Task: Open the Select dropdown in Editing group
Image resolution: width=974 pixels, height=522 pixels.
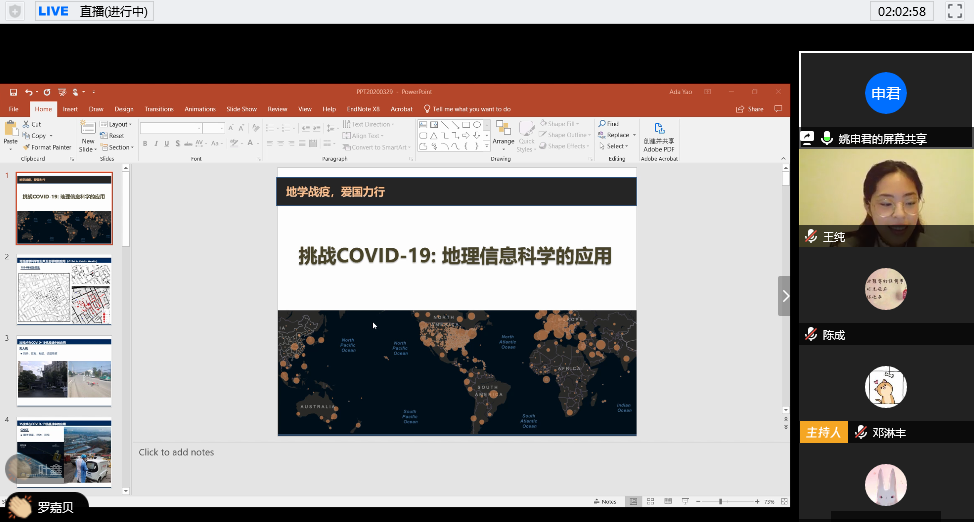Action: 616,146
